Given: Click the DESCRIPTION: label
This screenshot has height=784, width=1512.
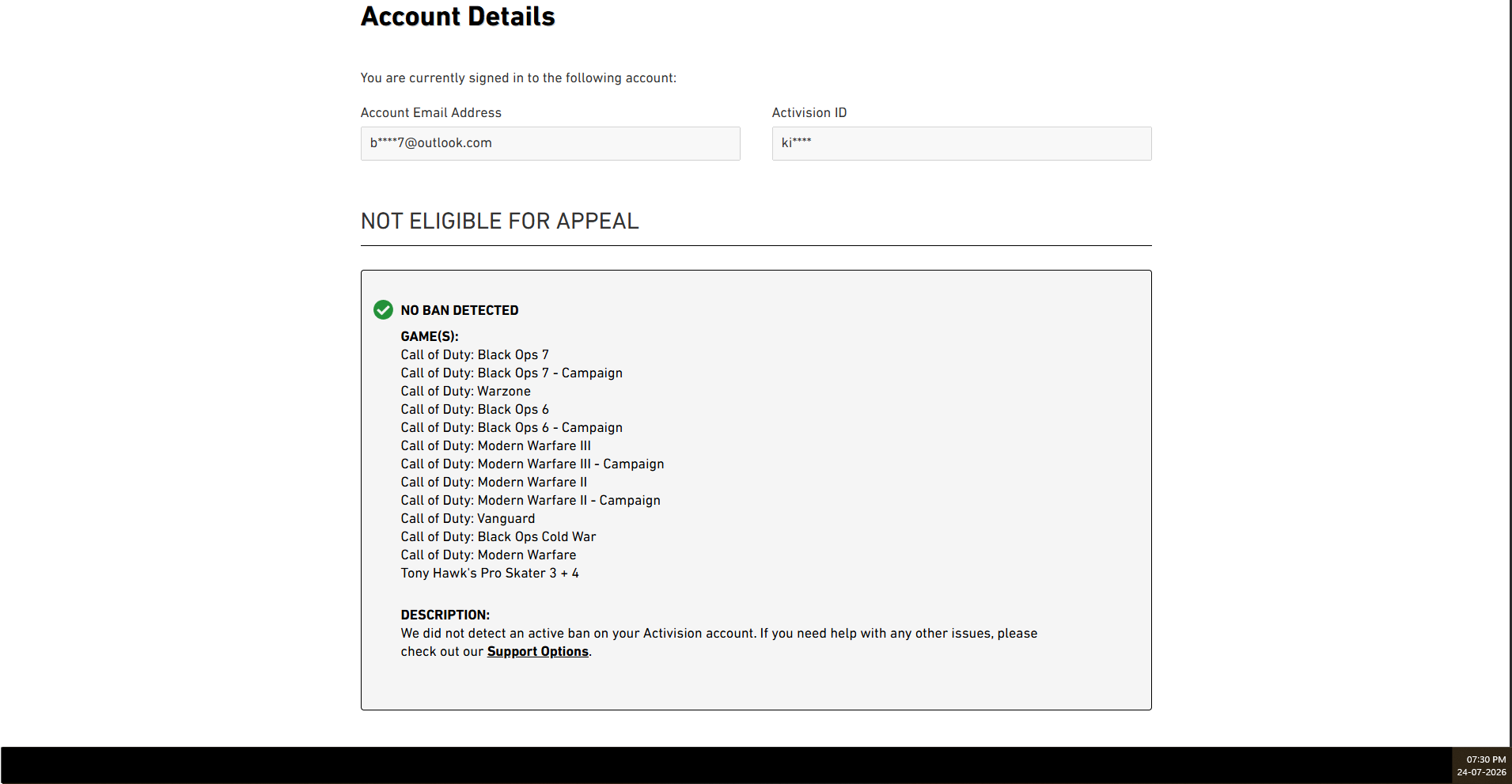Looking at the screenshot, I should (445, 615).
